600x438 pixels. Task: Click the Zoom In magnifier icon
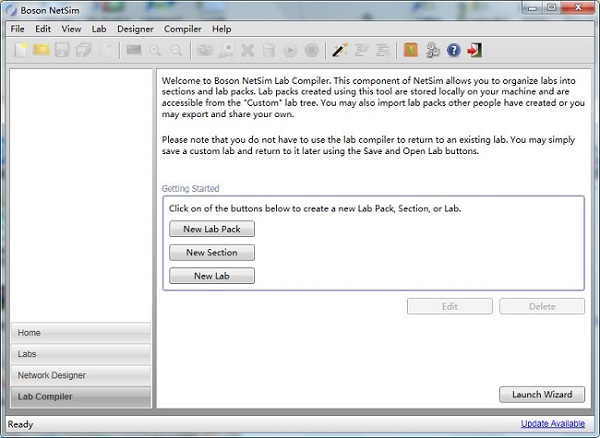(x=155, y=50)
